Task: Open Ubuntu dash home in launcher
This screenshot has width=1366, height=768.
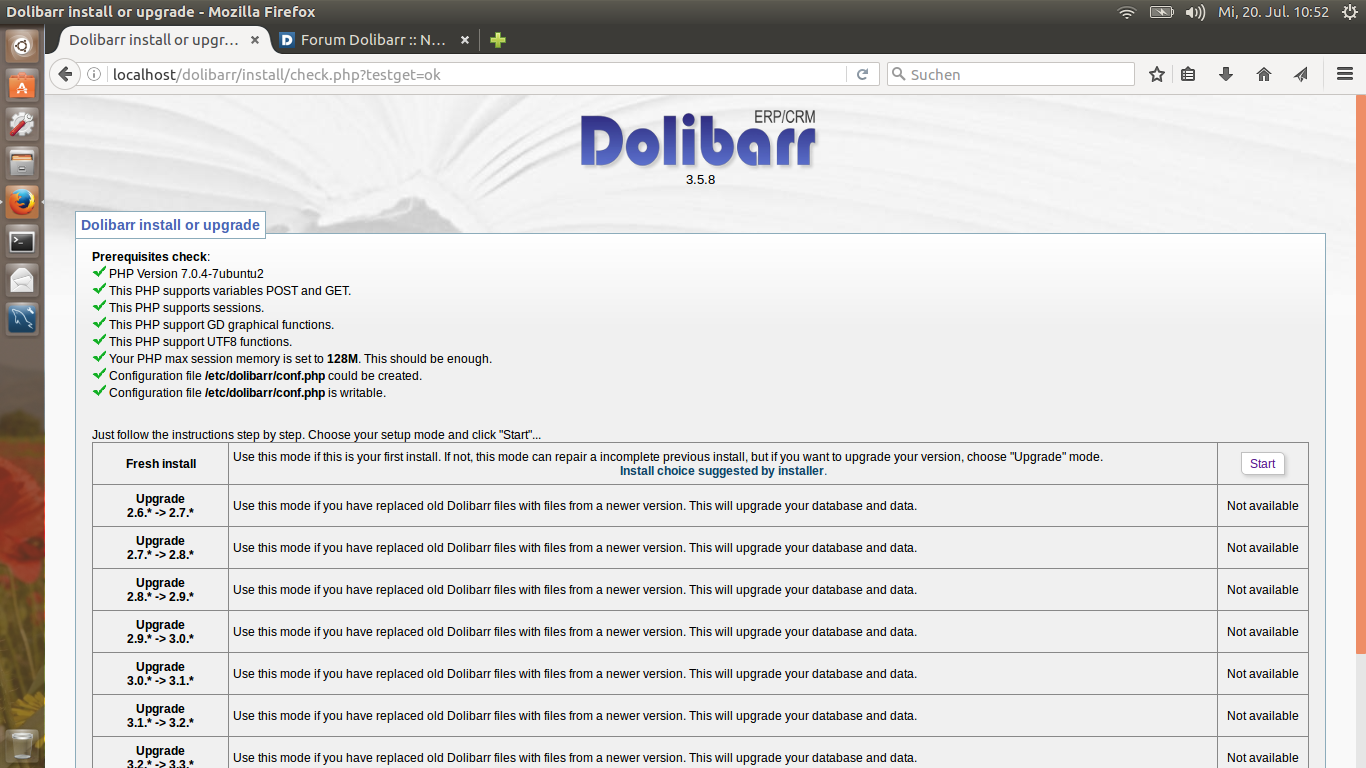Action: 22,45
